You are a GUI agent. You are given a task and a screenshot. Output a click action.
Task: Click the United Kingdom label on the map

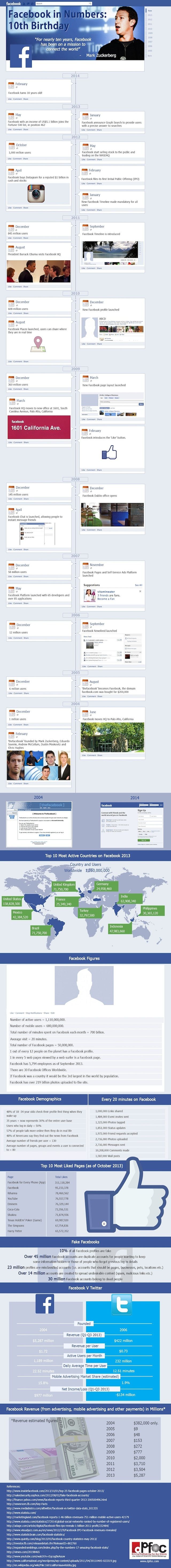(64, 887)
